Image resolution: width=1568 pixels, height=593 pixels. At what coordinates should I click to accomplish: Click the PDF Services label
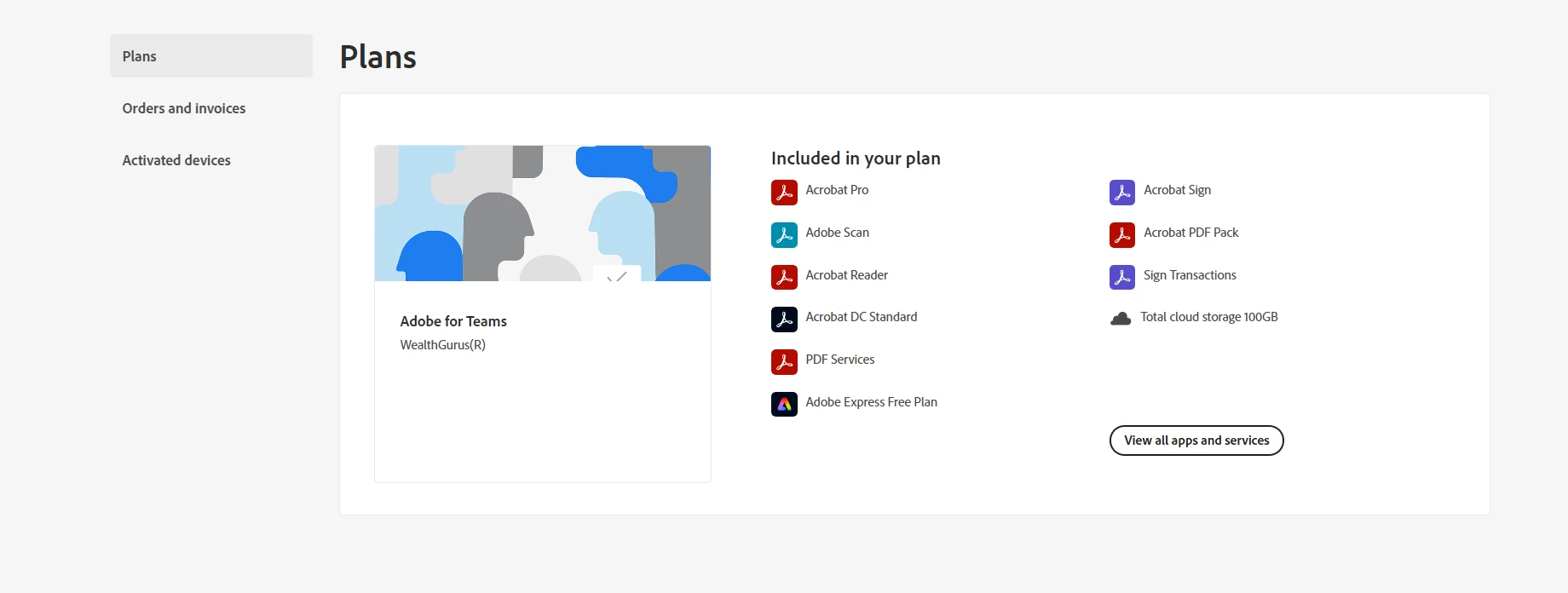click(840, 360)
